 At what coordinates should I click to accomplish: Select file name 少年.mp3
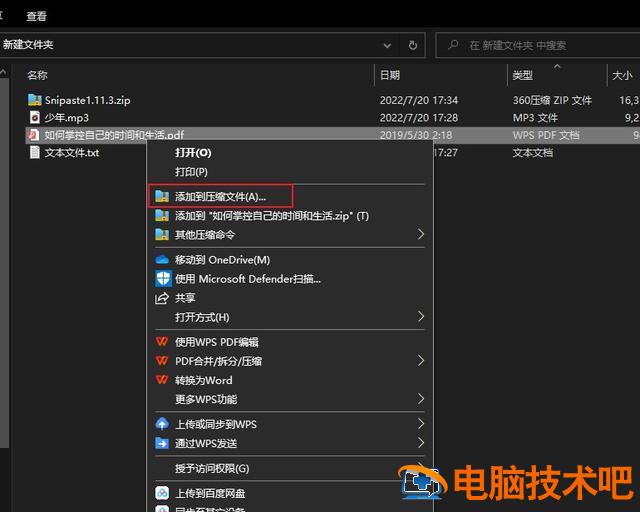click(66, 118)
